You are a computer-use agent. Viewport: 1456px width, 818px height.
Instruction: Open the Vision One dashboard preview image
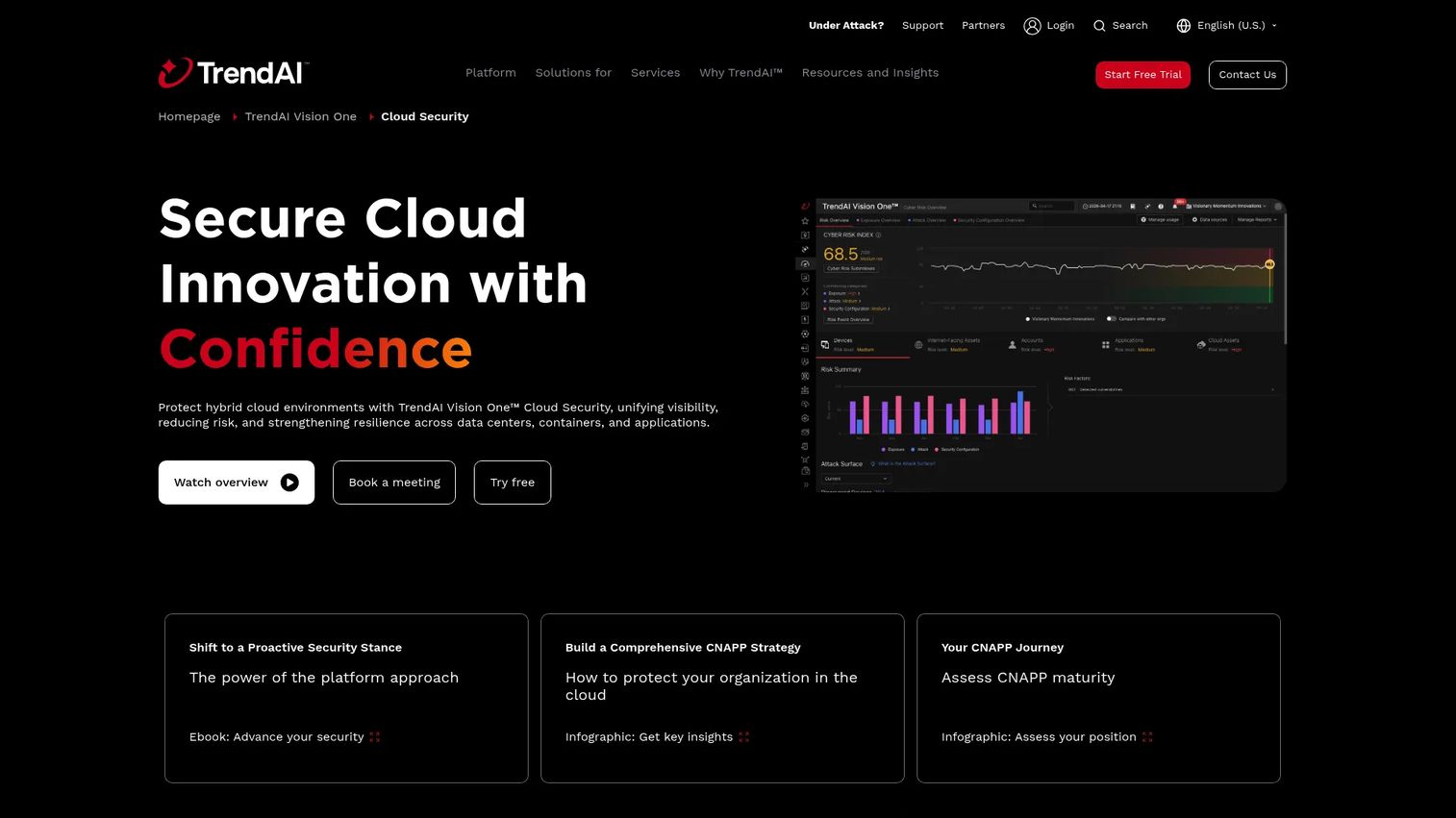tap(1042, 345)
